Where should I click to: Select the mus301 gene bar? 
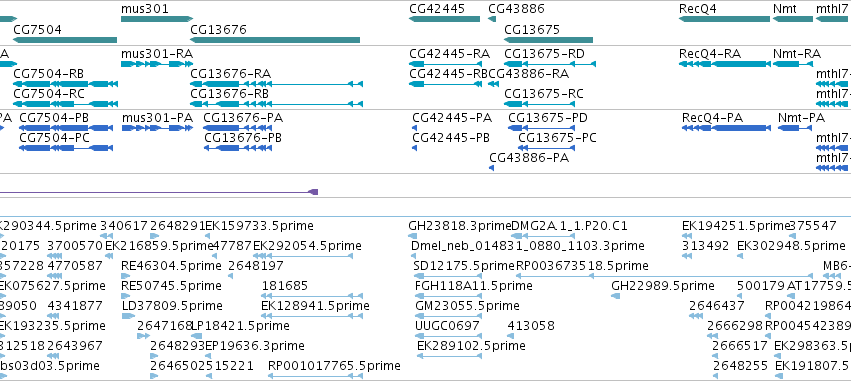157,19
